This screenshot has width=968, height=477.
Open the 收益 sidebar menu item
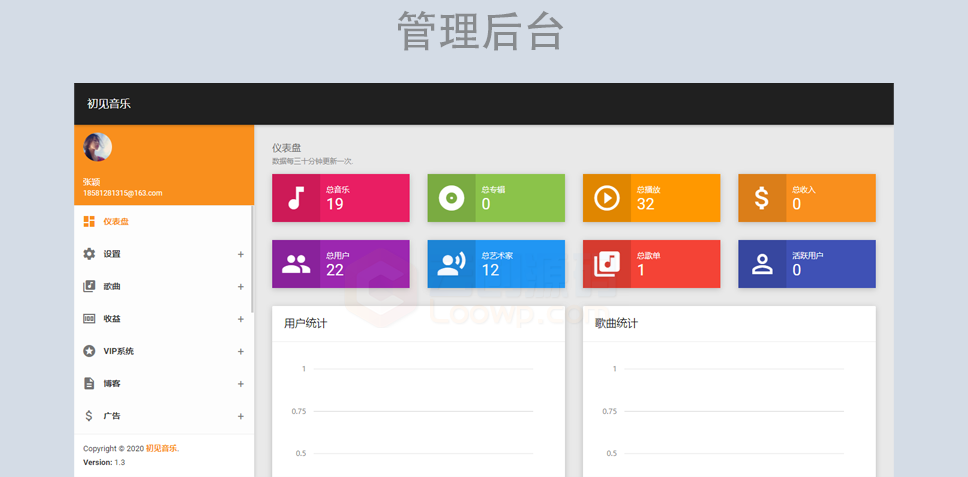point(163,318)
